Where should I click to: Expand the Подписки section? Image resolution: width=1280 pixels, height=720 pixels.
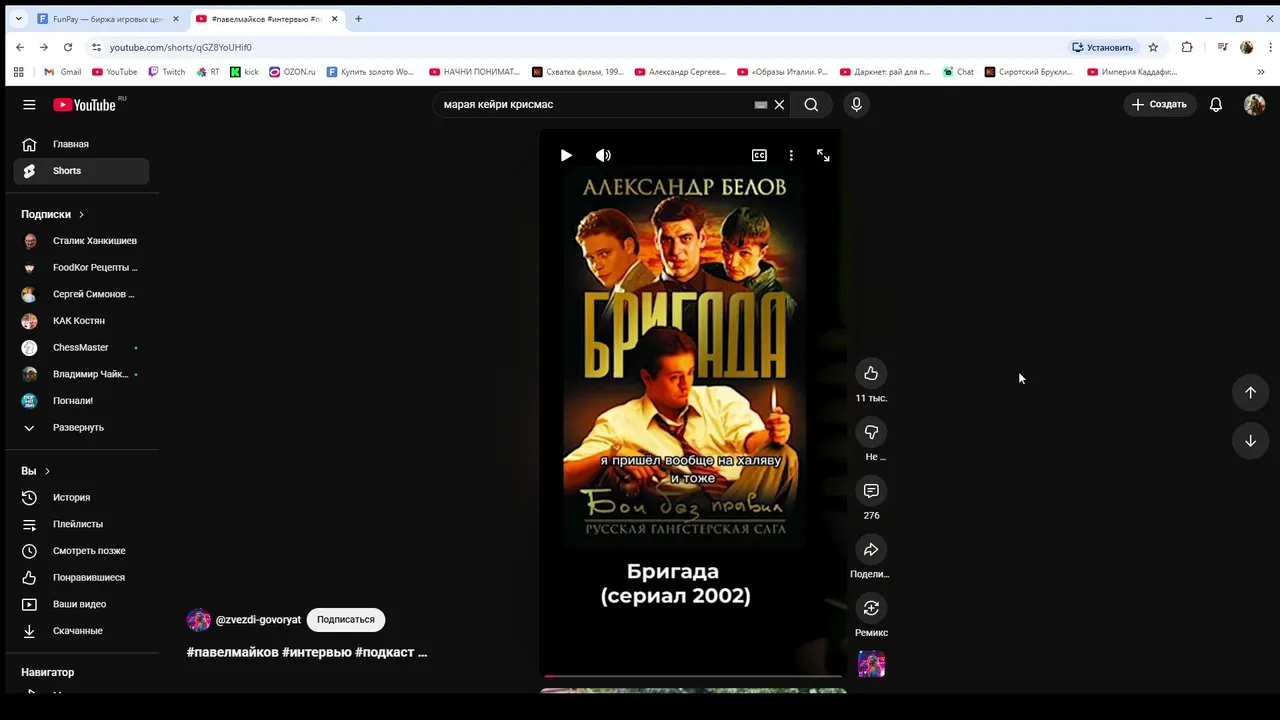tap(53, 214)
